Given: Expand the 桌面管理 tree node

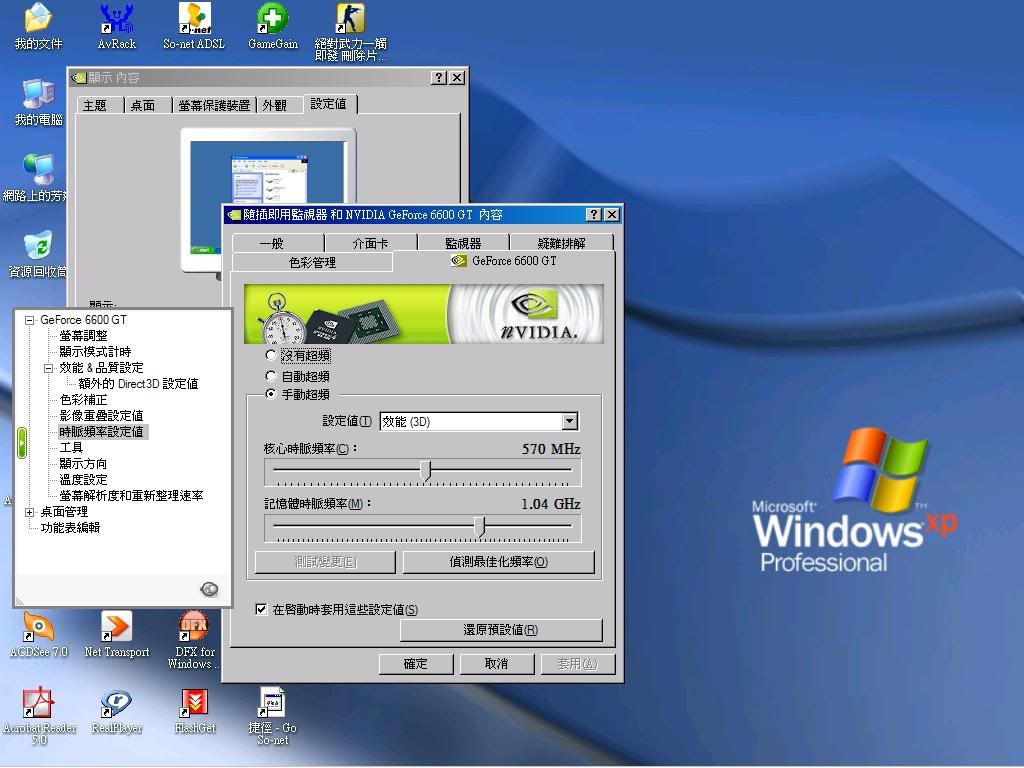Looking at the screenshot, I should click(x=30, y=512).
